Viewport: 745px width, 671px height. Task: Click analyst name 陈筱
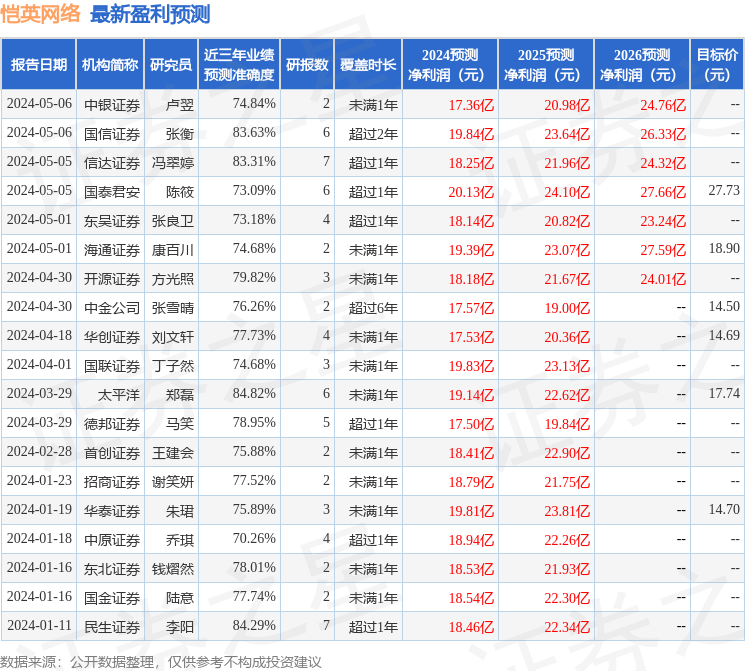tap(180, 192)
